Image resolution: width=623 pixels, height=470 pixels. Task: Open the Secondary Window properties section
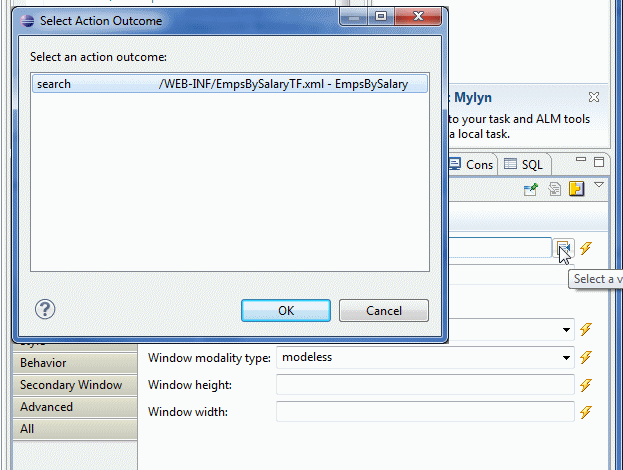pyautogui.click(x=75, y=385)
